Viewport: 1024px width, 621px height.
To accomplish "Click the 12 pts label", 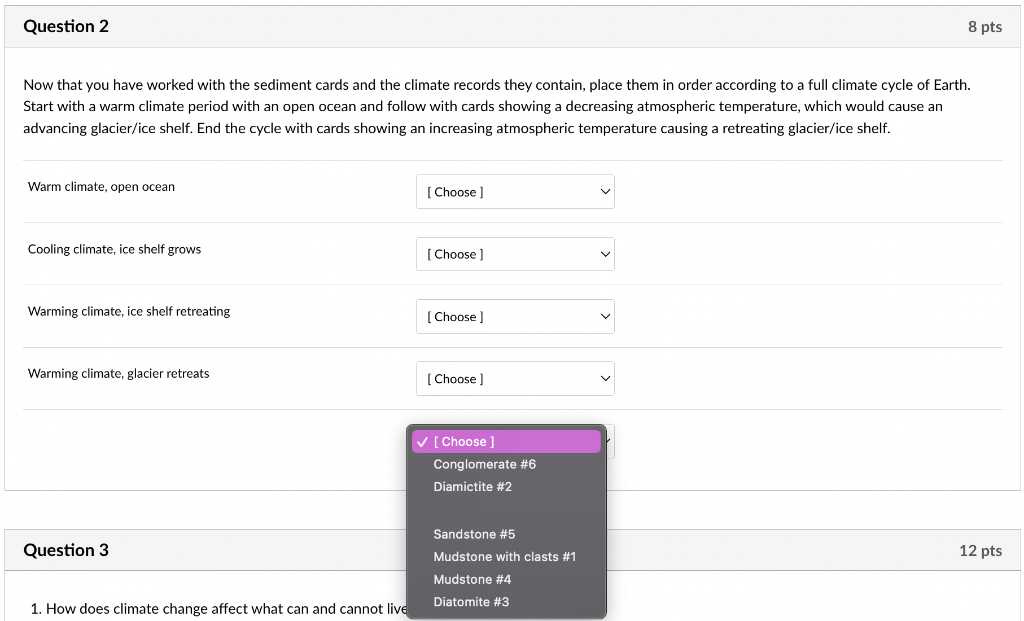I will [981, 550].
